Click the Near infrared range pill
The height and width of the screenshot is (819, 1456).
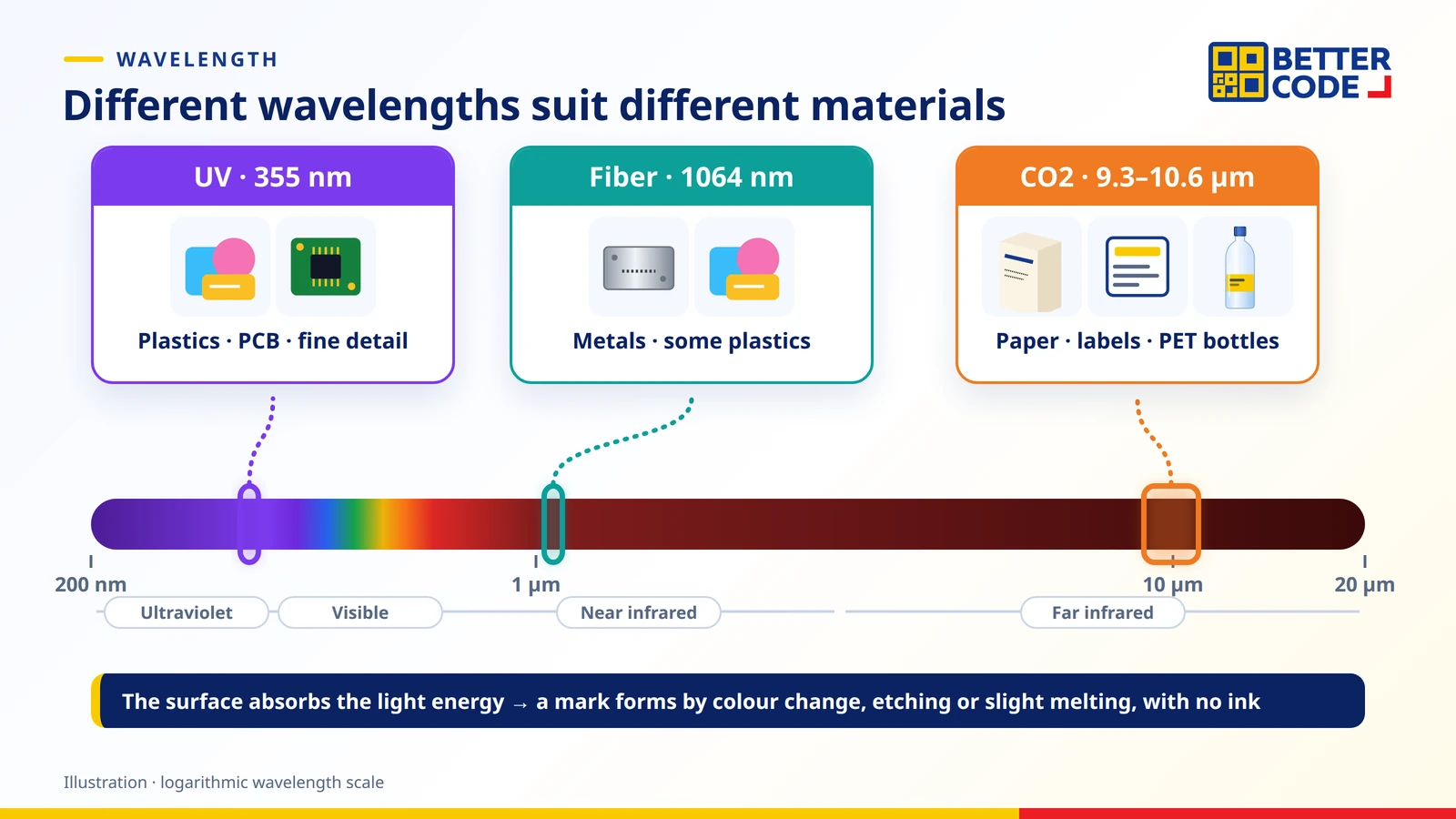639,612
